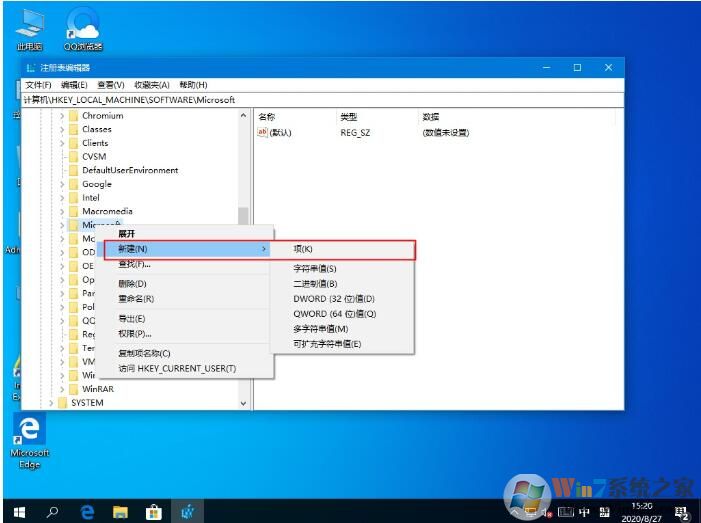The width and height of the screenshot is (701, 523).
Task: Open the Microsoft Edge desktop shortcut
Action: (30, 442)
